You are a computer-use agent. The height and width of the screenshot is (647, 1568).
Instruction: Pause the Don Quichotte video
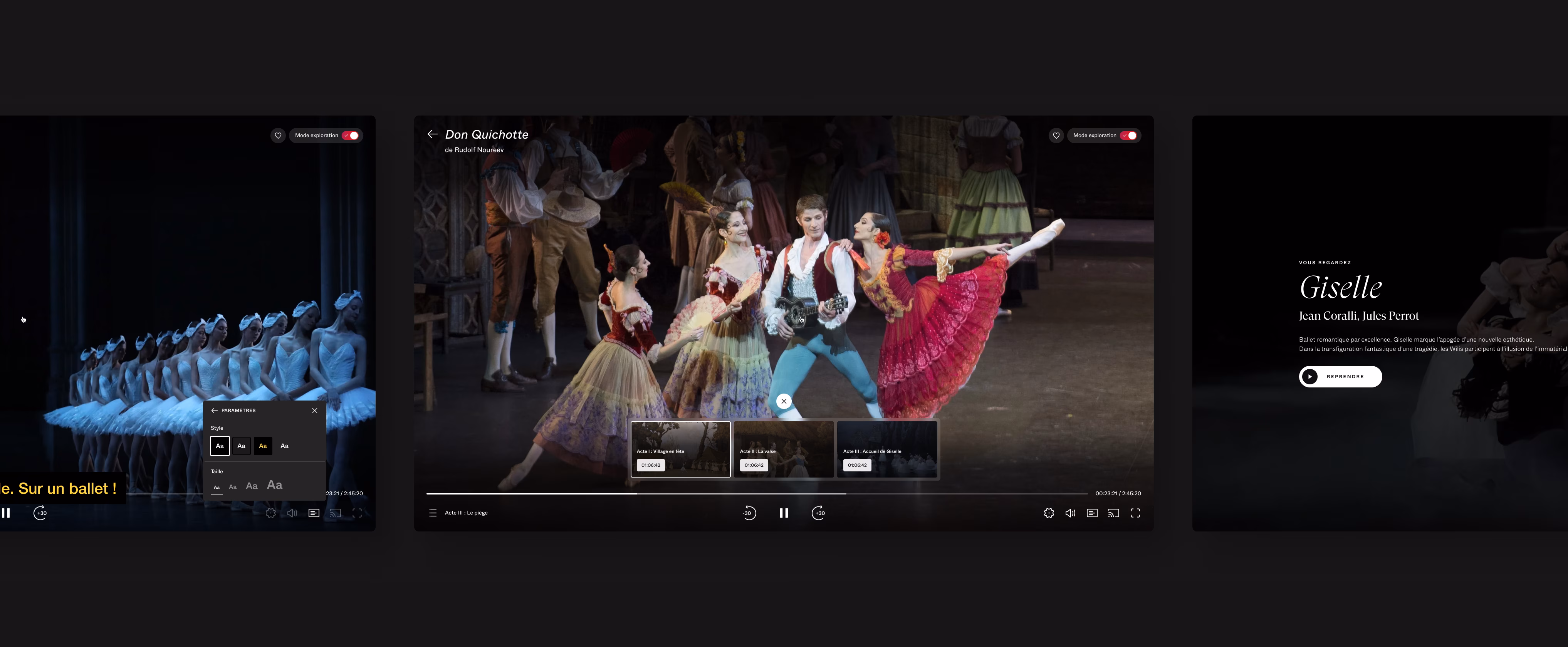pyautogui.click(x=784, y=513)
